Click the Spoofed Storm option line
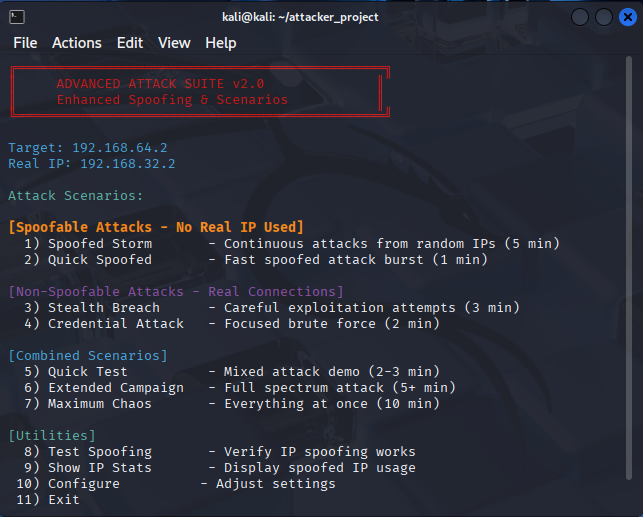This screenshot has width=643, height=517. 292,244
